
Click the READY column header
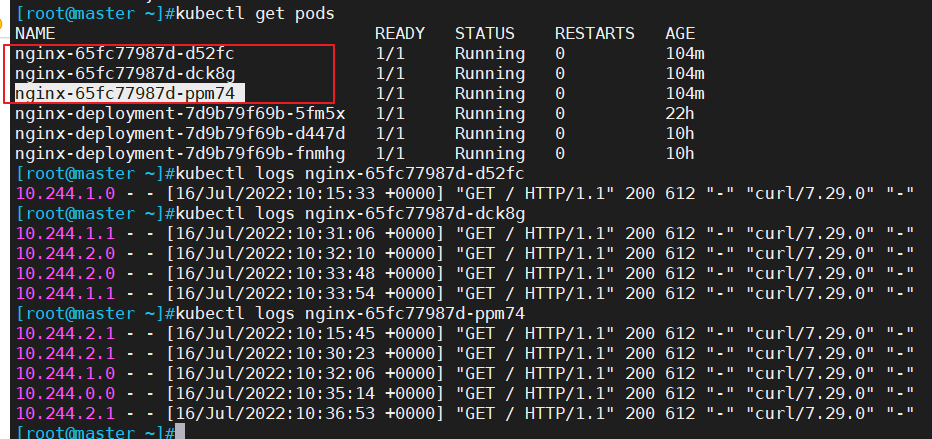[400, 33]
